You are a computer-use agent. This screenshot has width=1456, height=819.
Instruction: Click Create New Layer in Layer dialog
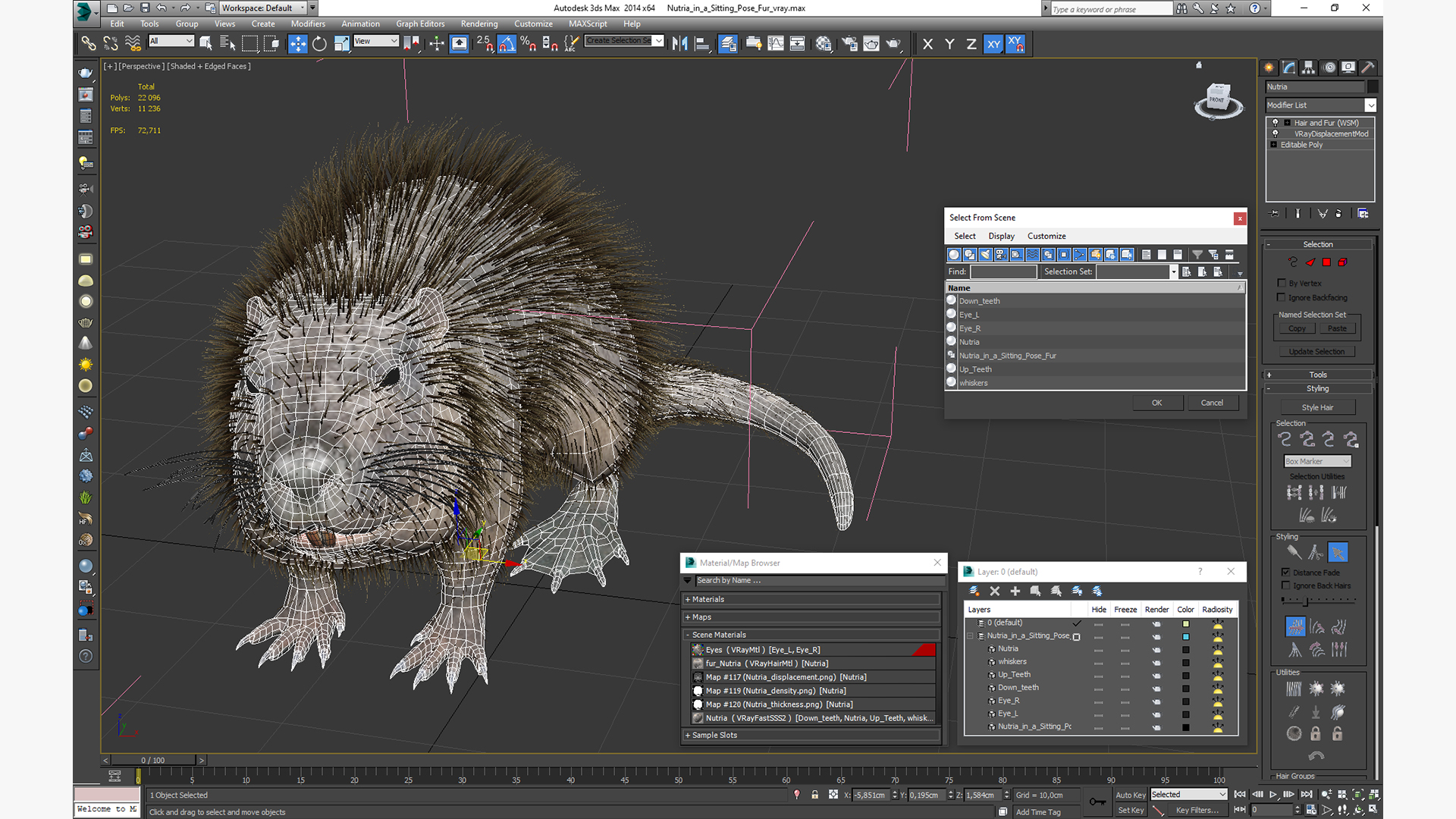pos(974,591)
